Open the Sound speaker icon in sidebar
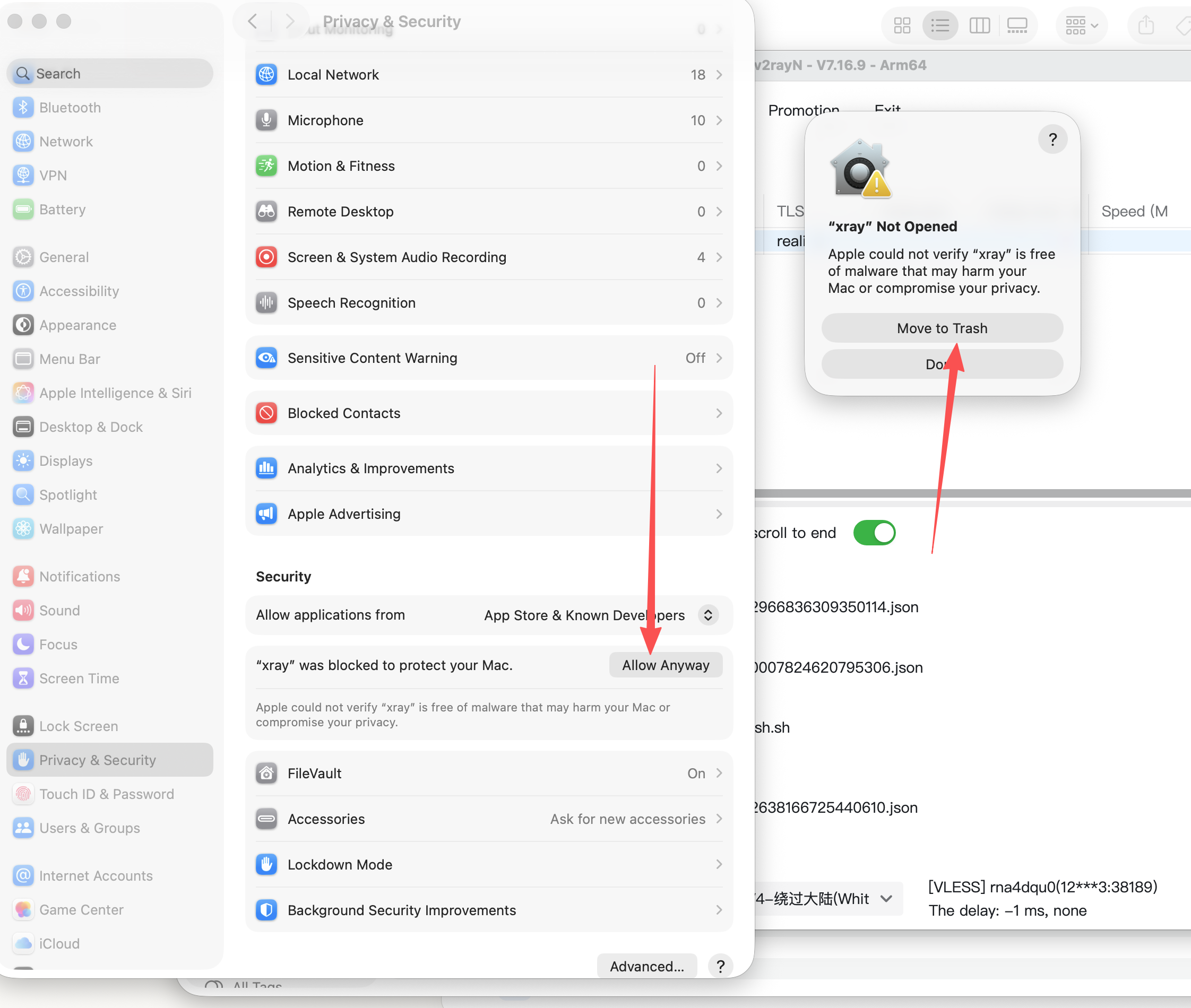1191x1008 pixels. pos(23,610)
